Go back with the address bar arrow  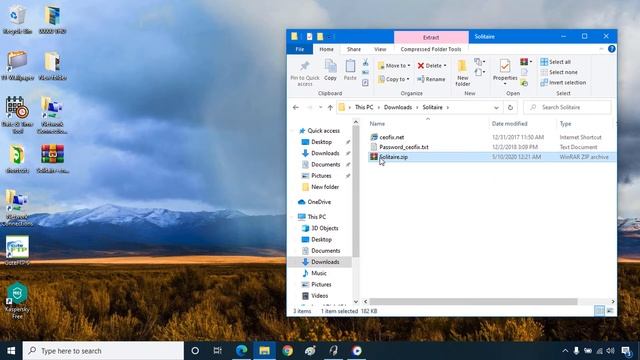(x=296, y=107)
